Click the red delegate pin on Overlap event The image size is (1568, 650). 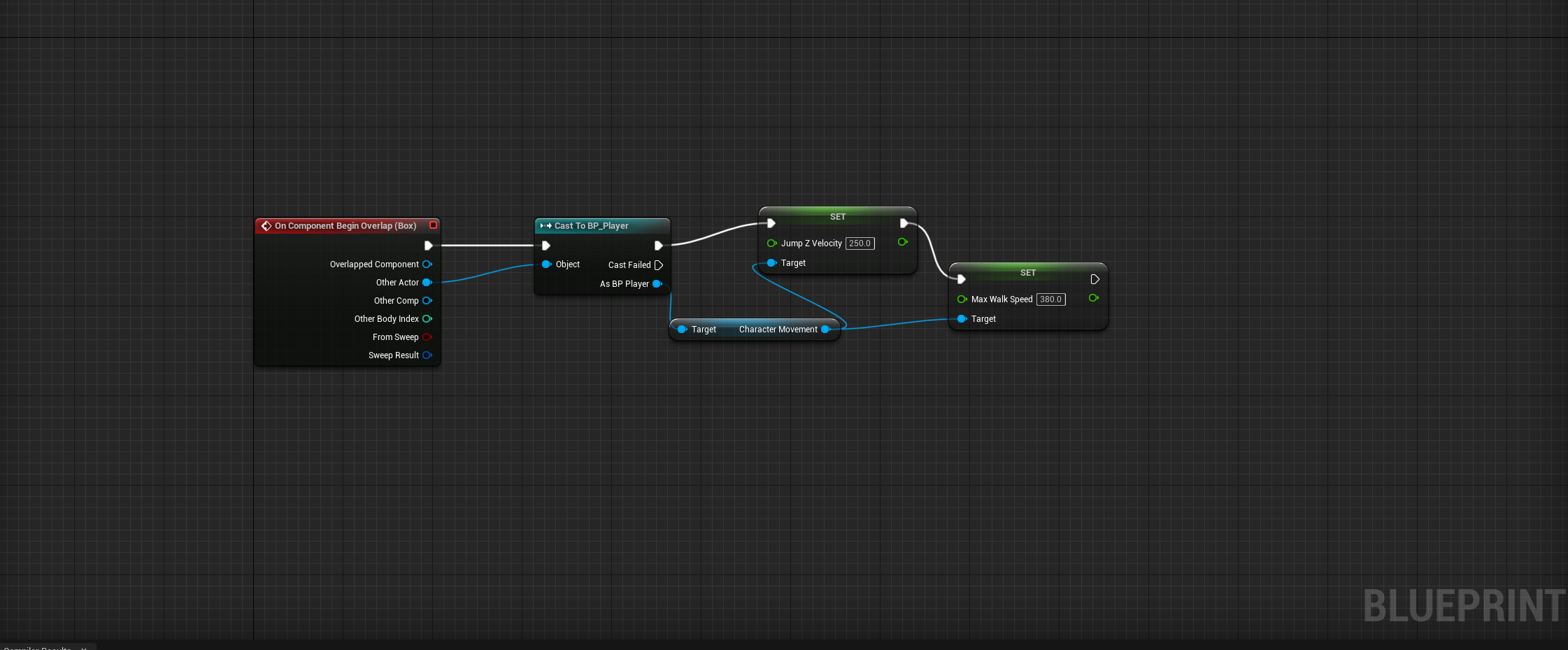(433, 225)
